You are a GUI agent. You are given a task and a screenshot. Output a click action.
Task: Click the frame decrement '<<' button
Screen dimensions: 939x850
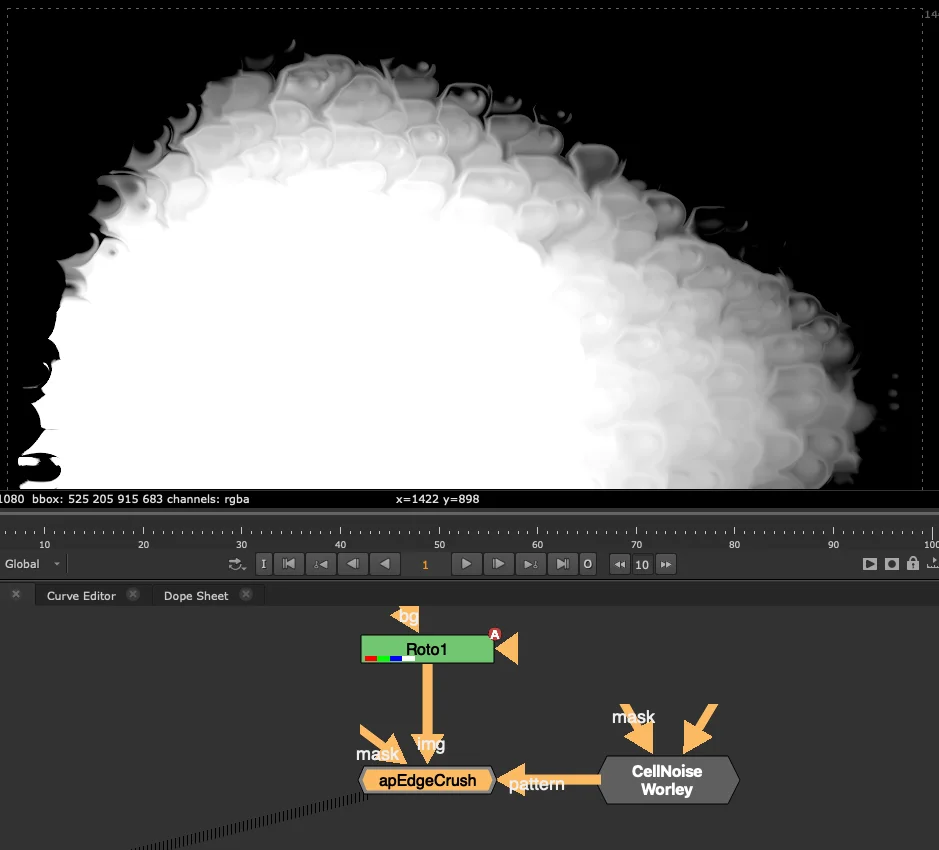620,564
